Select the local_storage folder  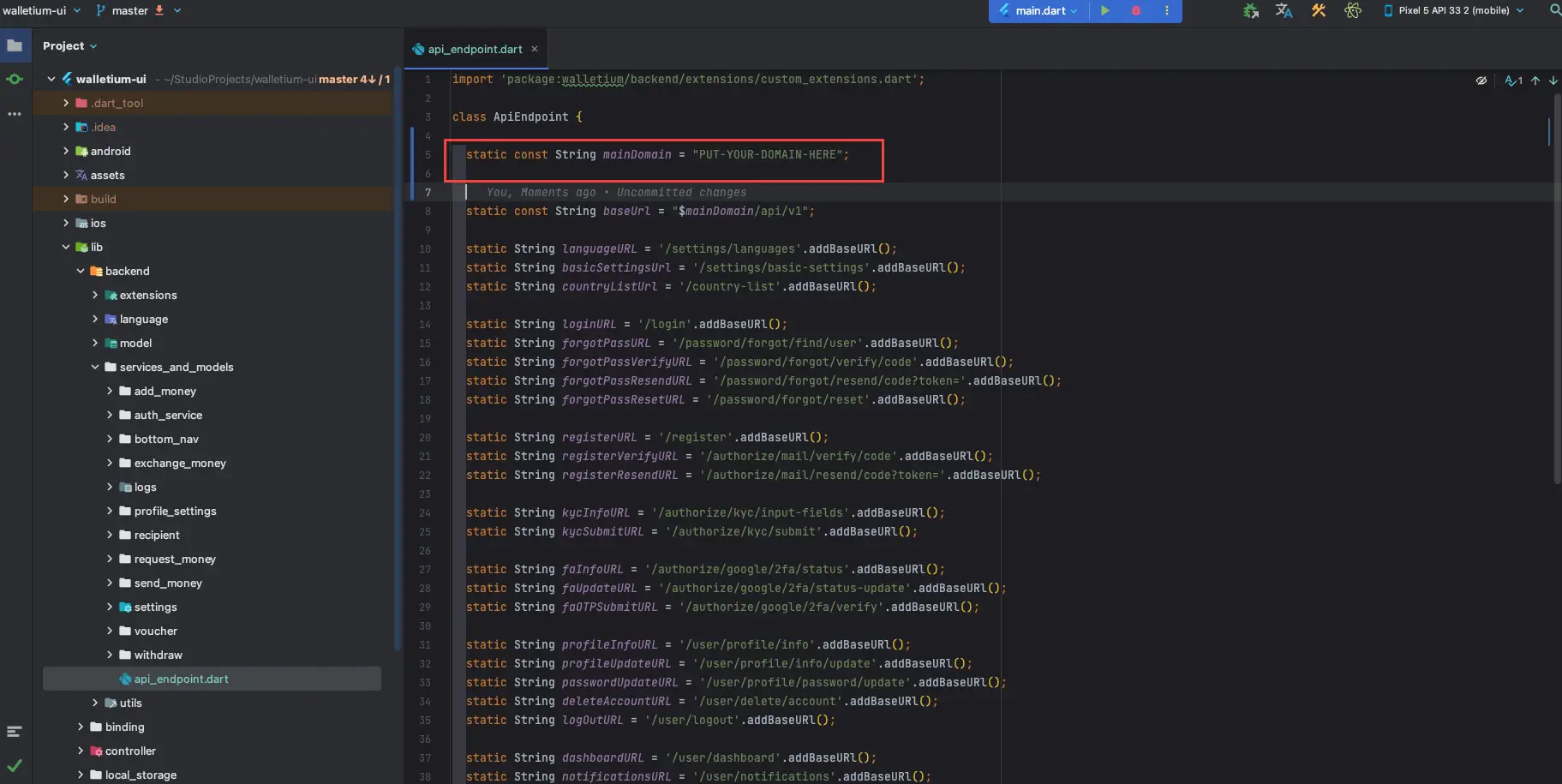[x=141, y=775]
